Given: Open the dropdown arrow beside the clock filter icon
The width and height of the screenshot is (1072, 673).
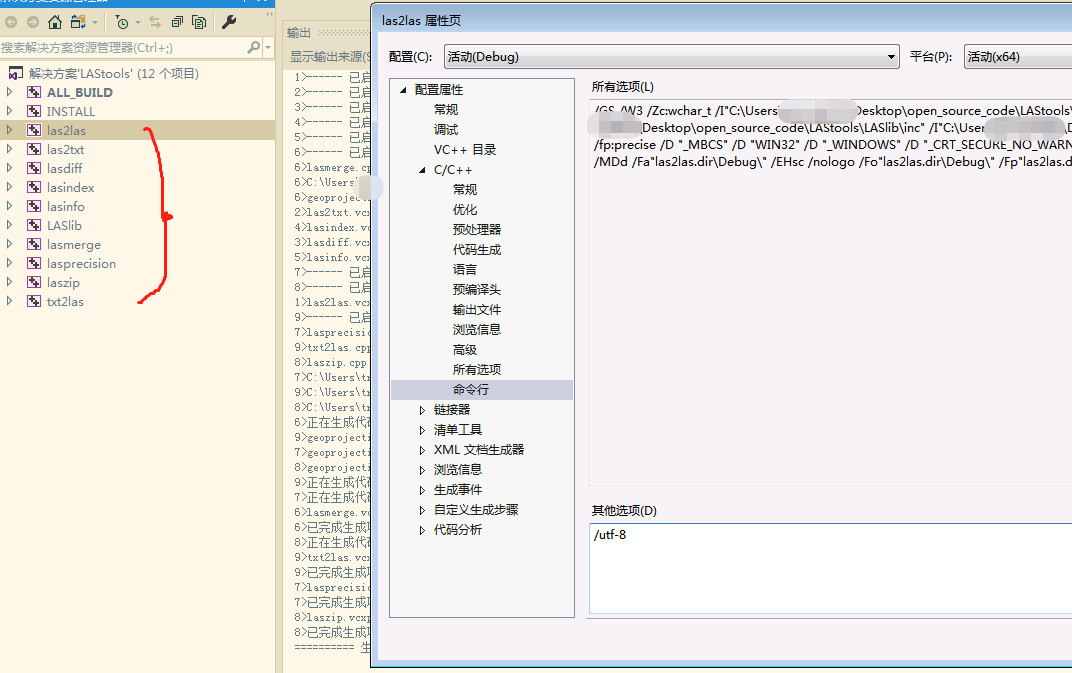Looking at the screenshot, I should coord(137,23).
